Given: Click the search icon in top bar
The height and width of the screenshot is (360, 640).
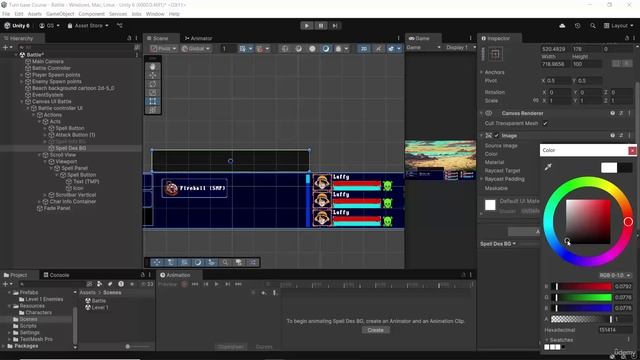Looking at the screenshot, I should coord(593,26).
